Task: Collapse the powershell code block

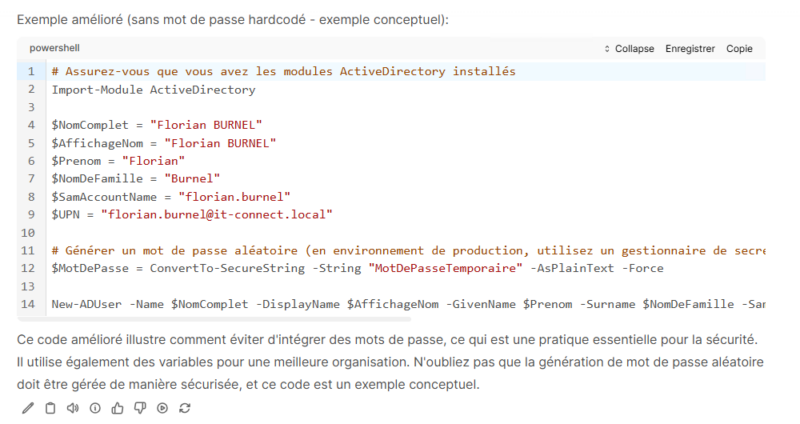Action: point(629,48)
